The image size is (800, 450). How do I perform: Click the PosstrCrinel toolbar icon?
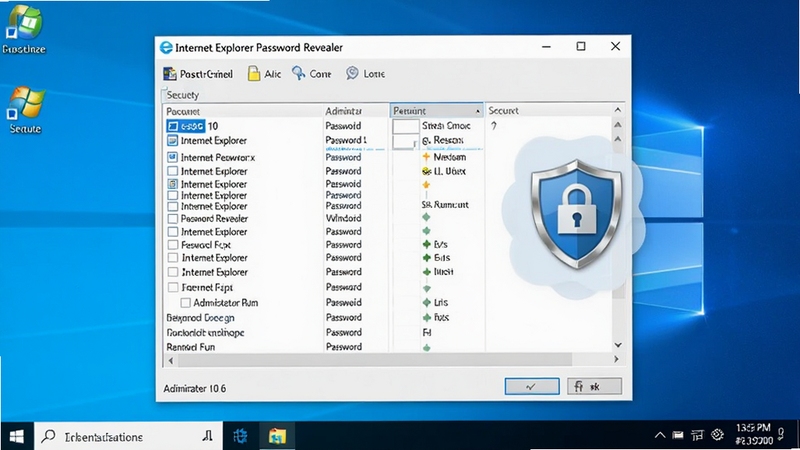(170, 74)
